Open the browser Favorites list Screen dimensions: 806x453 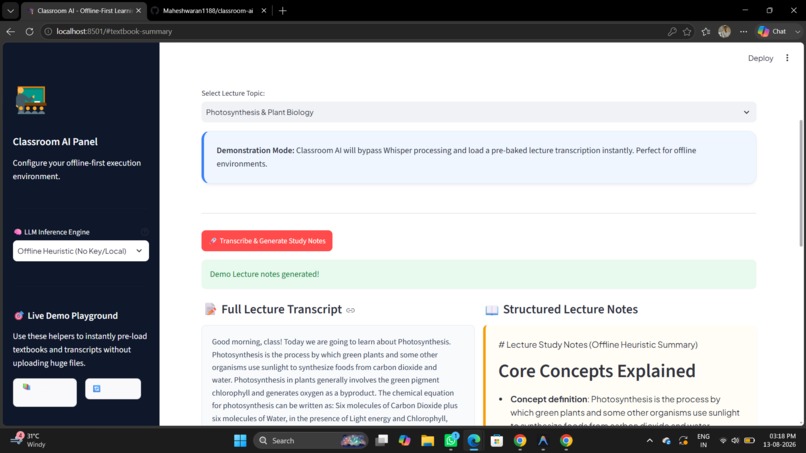pyautogui.click(x=706, y=31)
